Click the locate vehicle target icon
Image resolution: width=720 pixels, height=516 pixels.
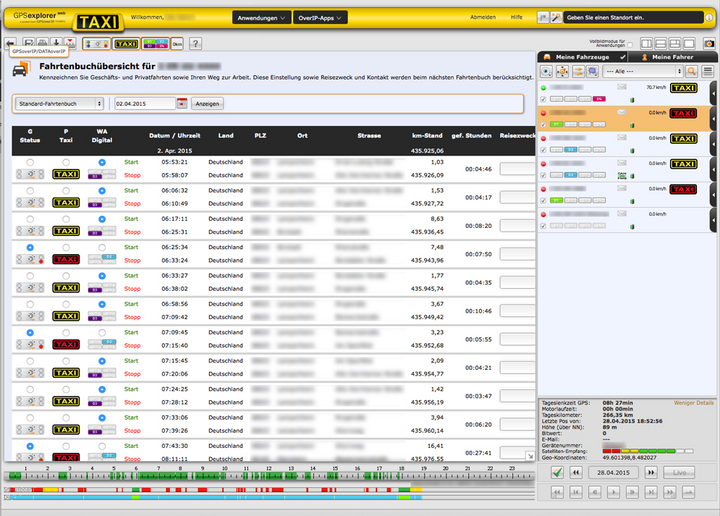tap(546, 71)
